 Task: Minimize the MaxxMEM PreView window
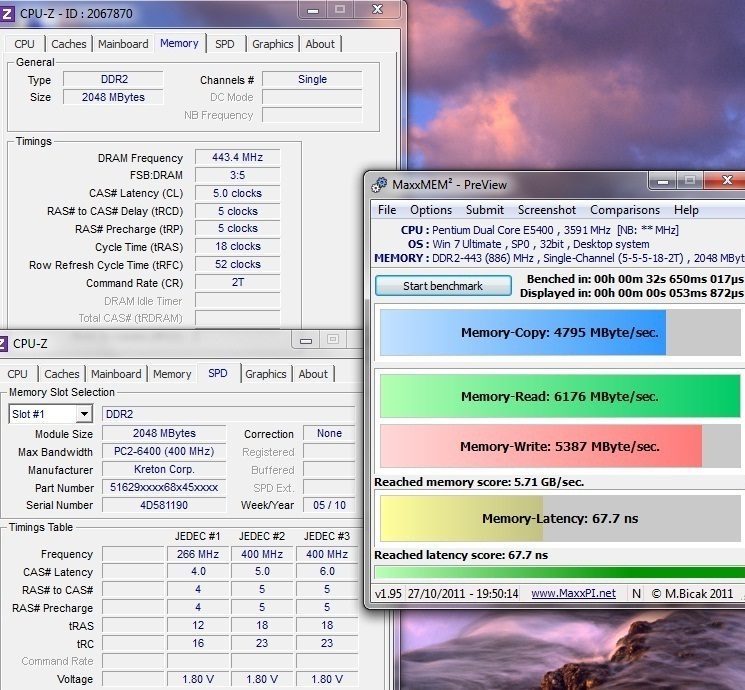click(x=663, y=181)
